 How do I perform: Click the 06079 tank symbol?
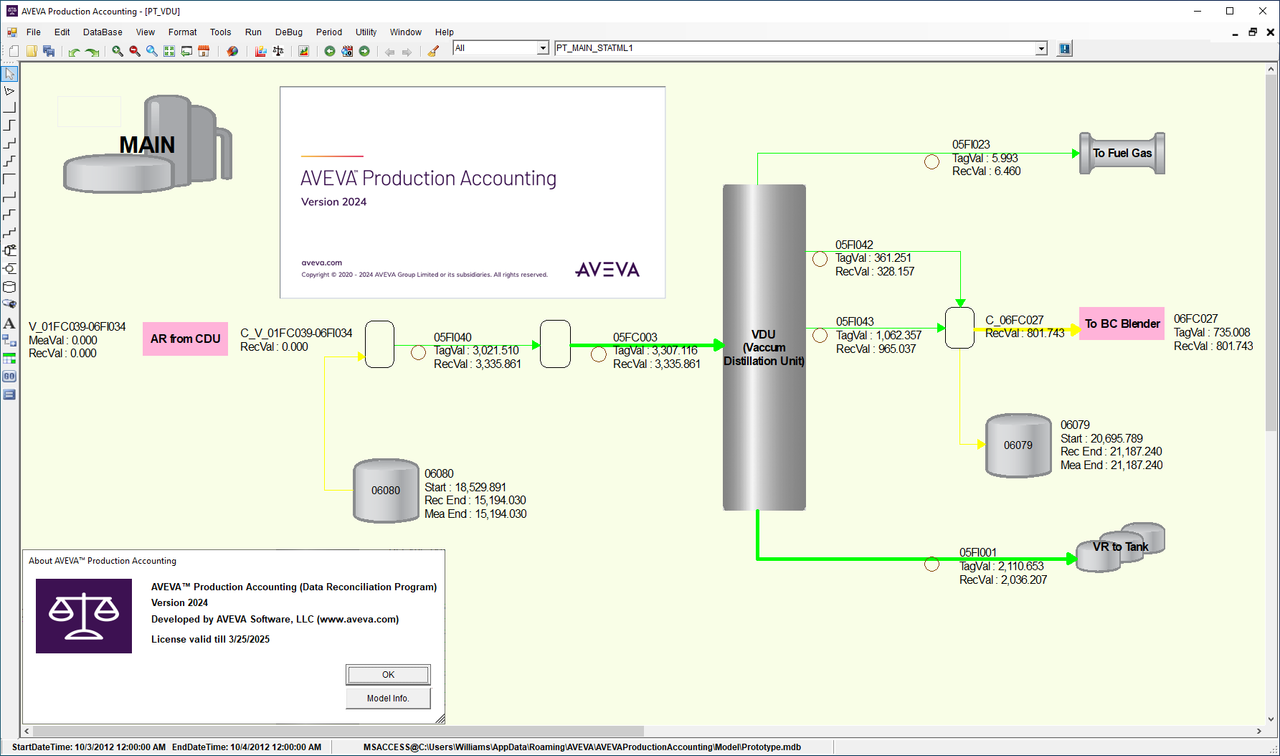(1019, 444)
